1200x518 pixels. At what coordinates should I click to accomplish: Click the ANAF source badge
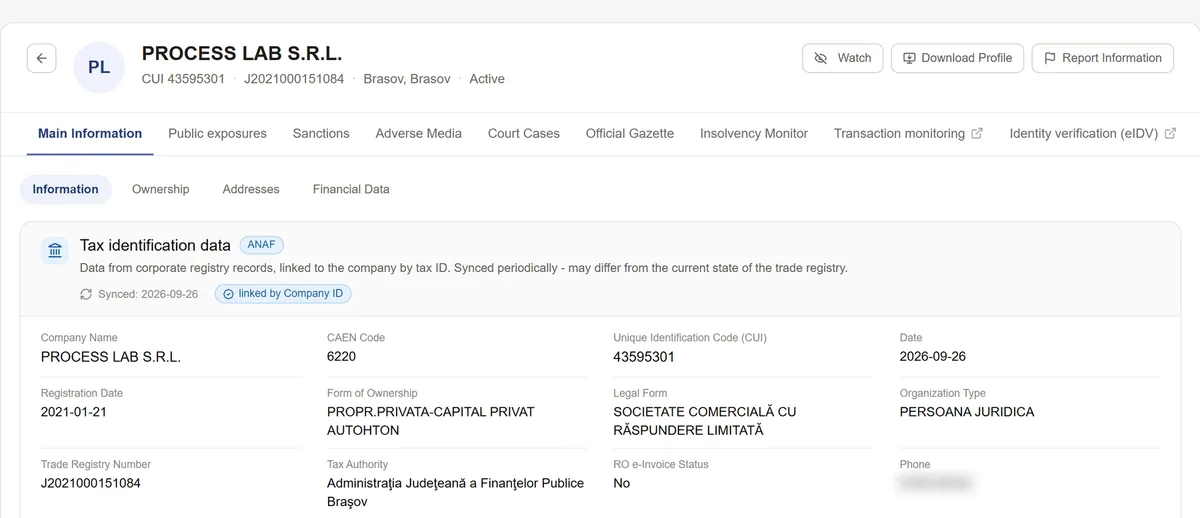click(262, 244)
